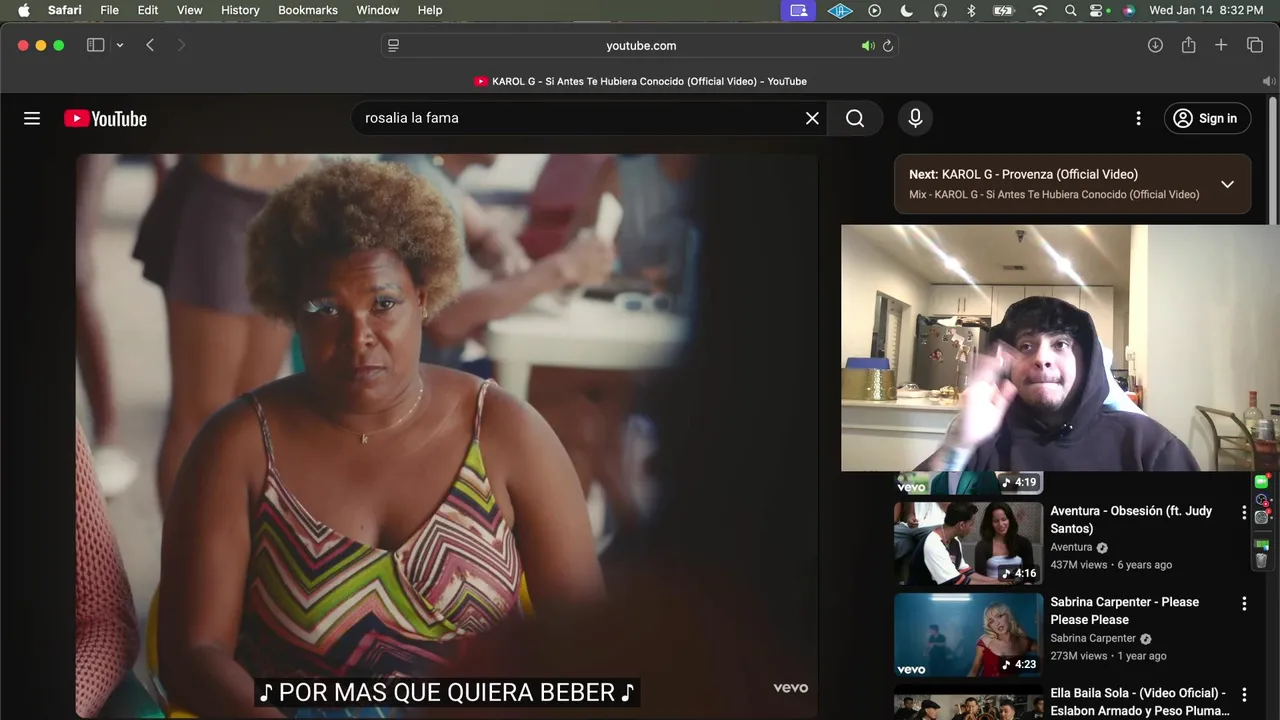Play Sabrina Carpenter Please Please Please thumbnail
The width and height of the screenshot is (1280, 720).
click(968, 635)
